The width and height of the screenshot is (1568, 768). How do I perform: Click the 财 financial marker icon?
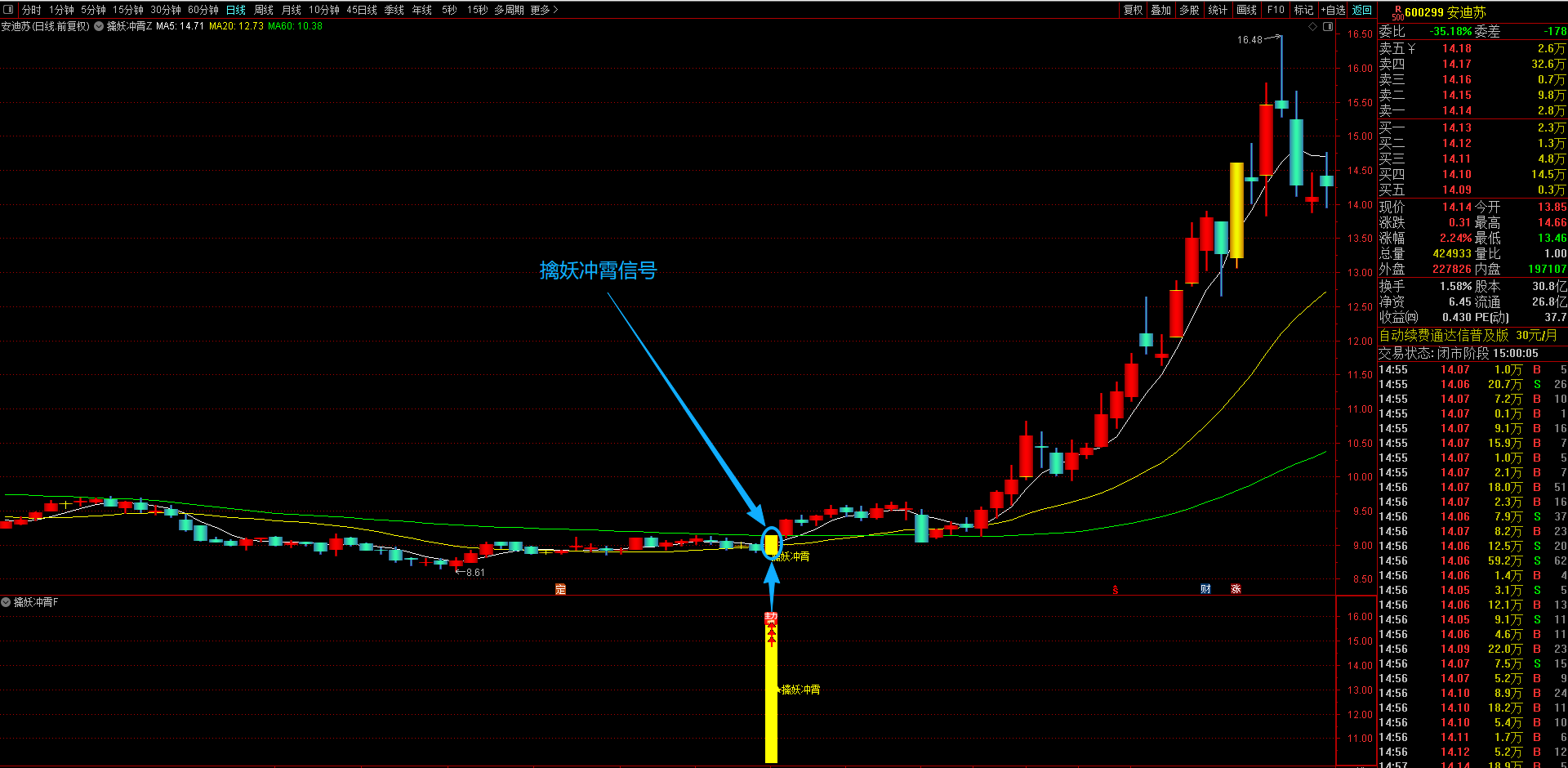click(x=1206, y=589)
